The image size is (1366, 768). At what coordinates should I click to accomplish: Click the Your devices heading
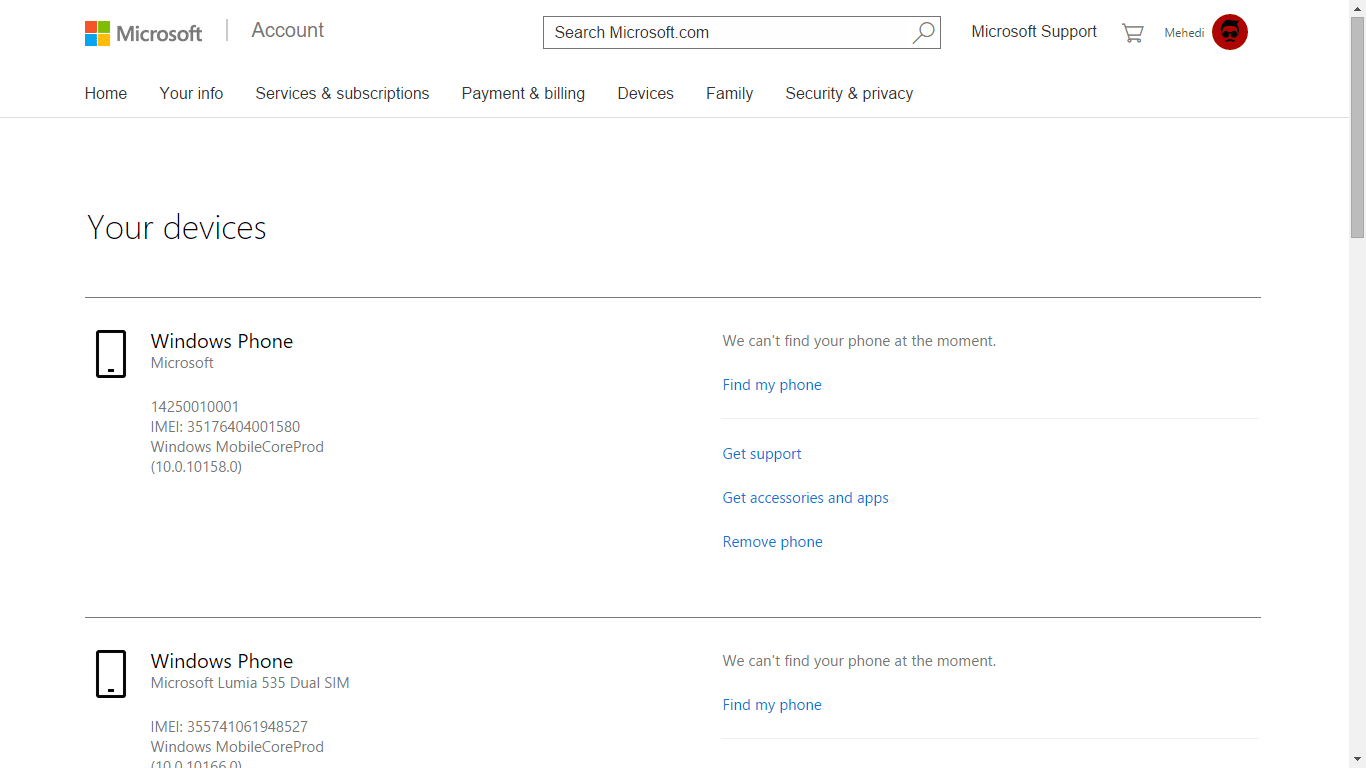(177, 228)
